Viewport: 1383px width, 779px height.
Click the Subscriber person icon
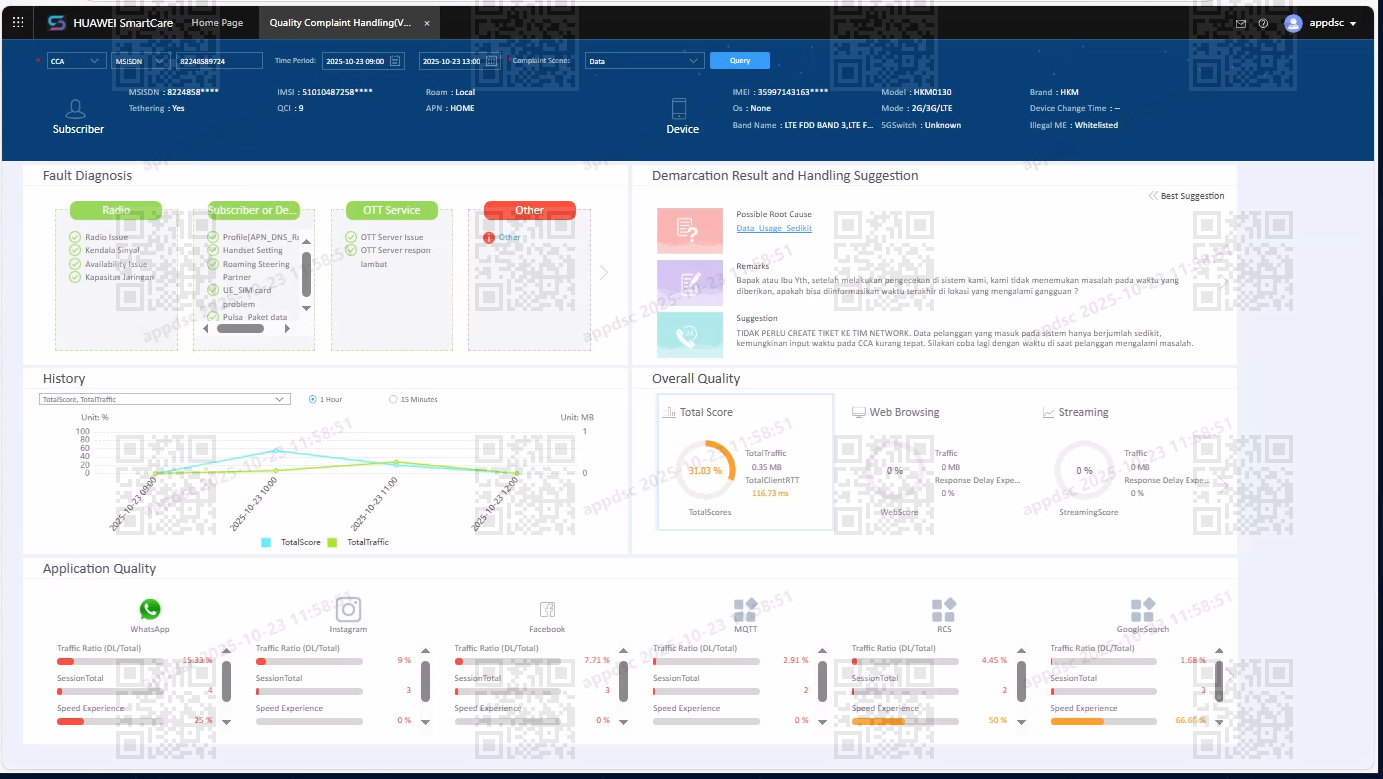(75, 109)
